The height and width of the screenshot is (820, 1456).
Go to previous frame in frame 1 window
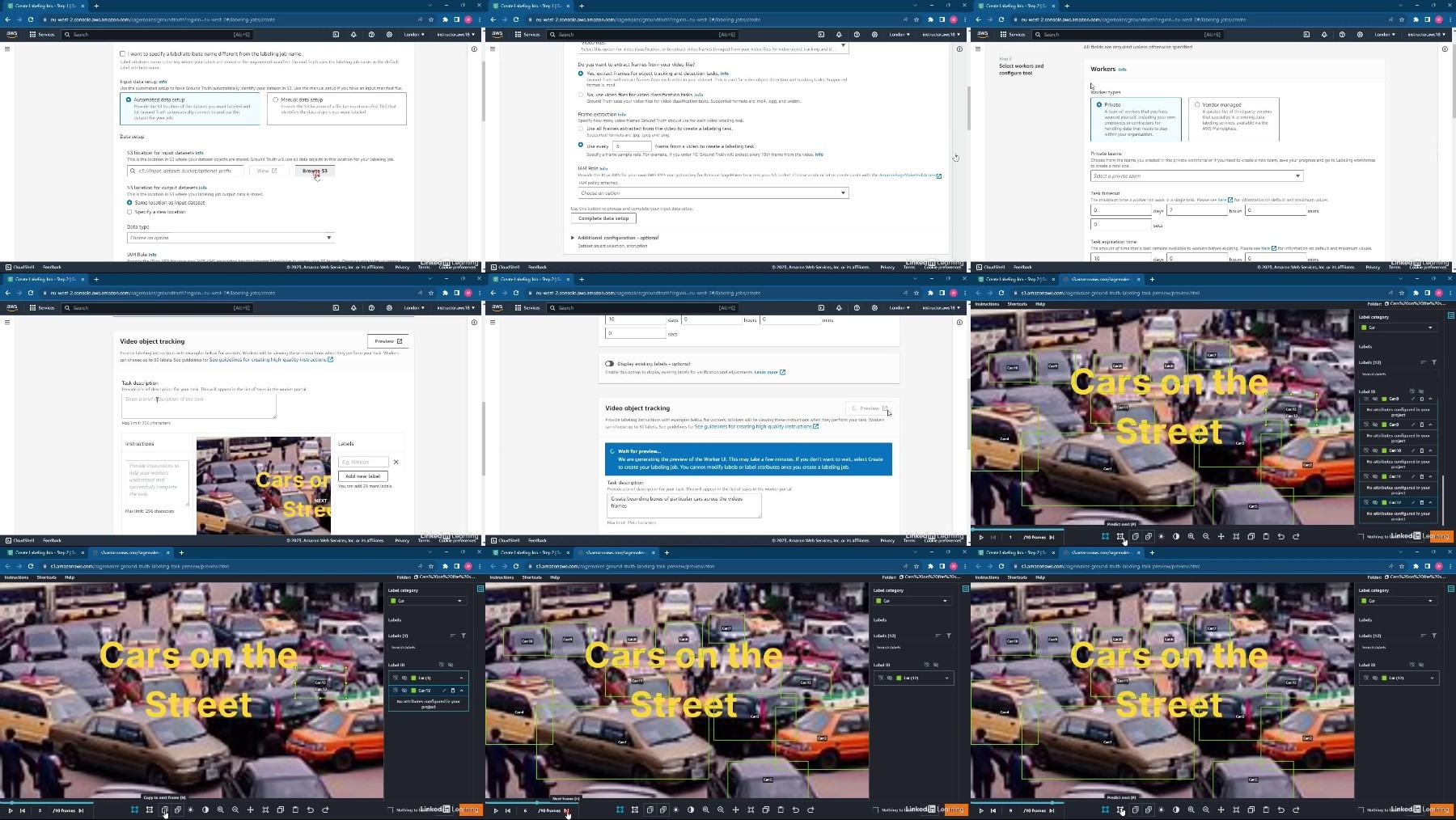(x=993, y=537)
